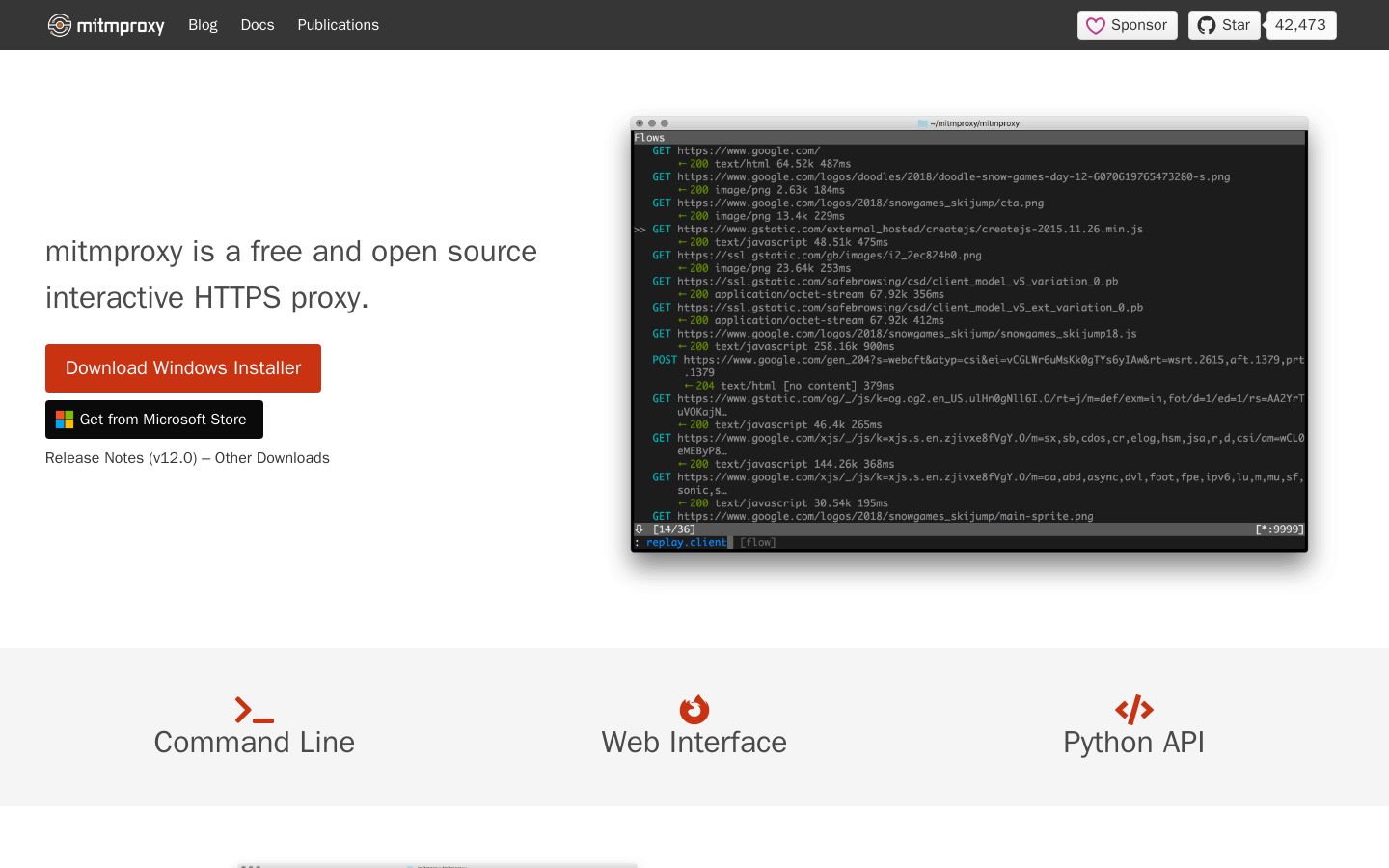The width and height of the screenshot is (1389, 868).
Task: Click the "replay.client" command text
Action: pos(686,543)
